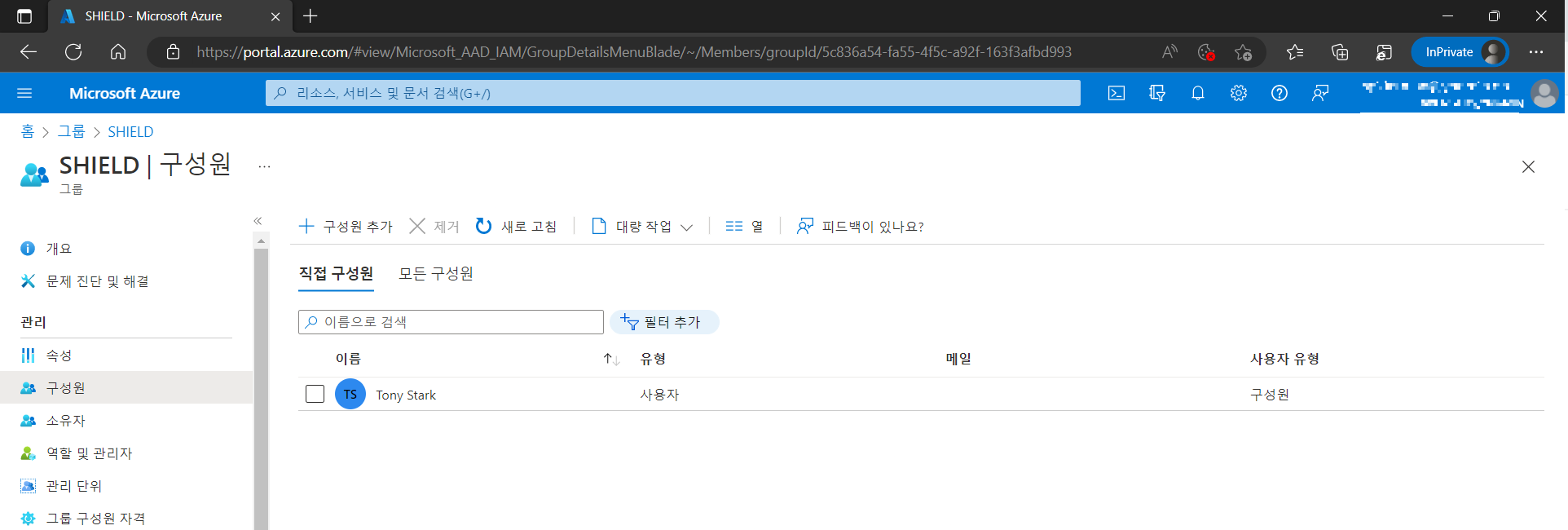Open Cloud Shell from the top bar
The image size is (1568, 530).
[x=1117, y=93]
